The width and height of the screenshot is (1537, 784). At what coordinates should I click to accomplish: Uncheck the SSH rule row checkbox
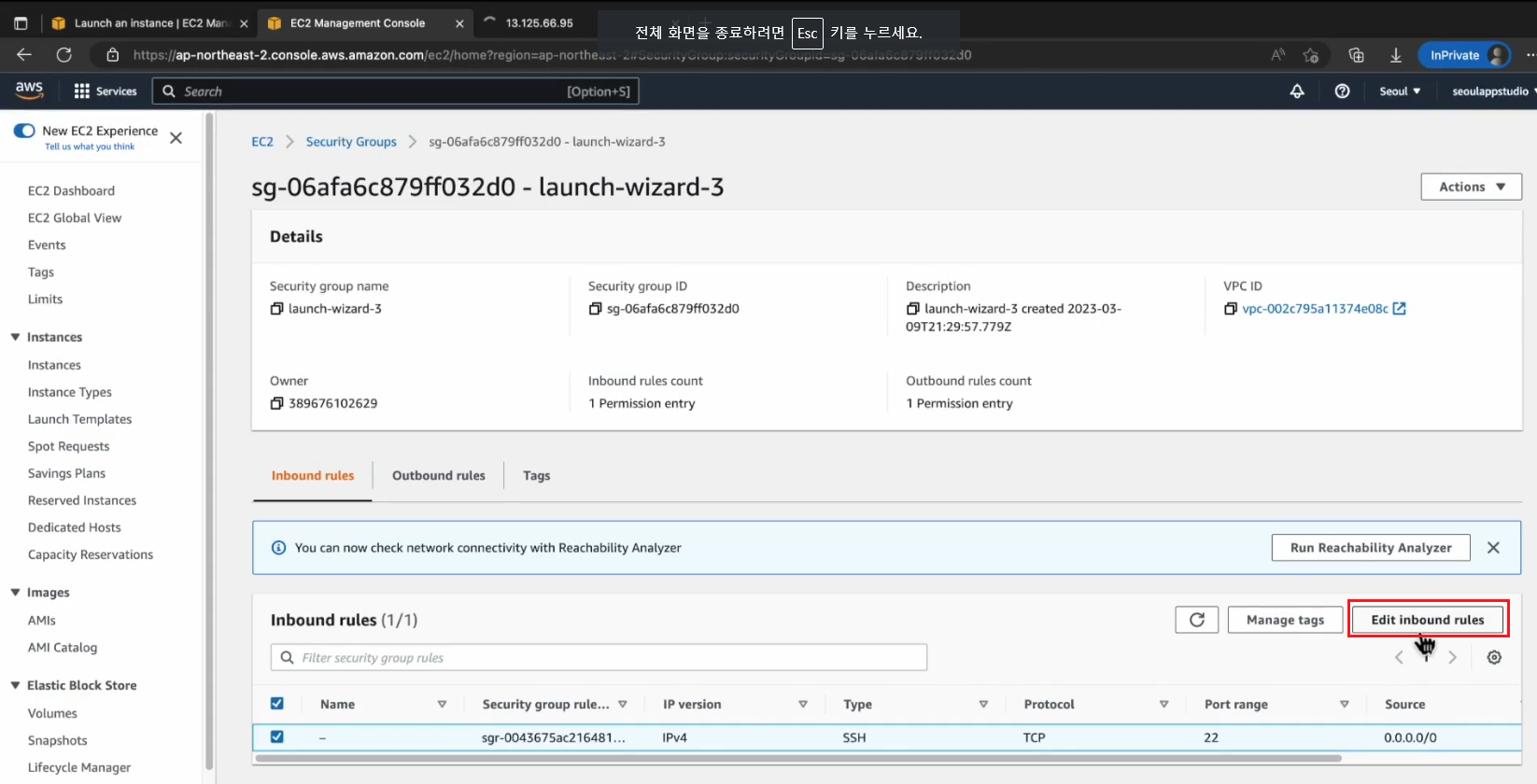tap(276, 736)
